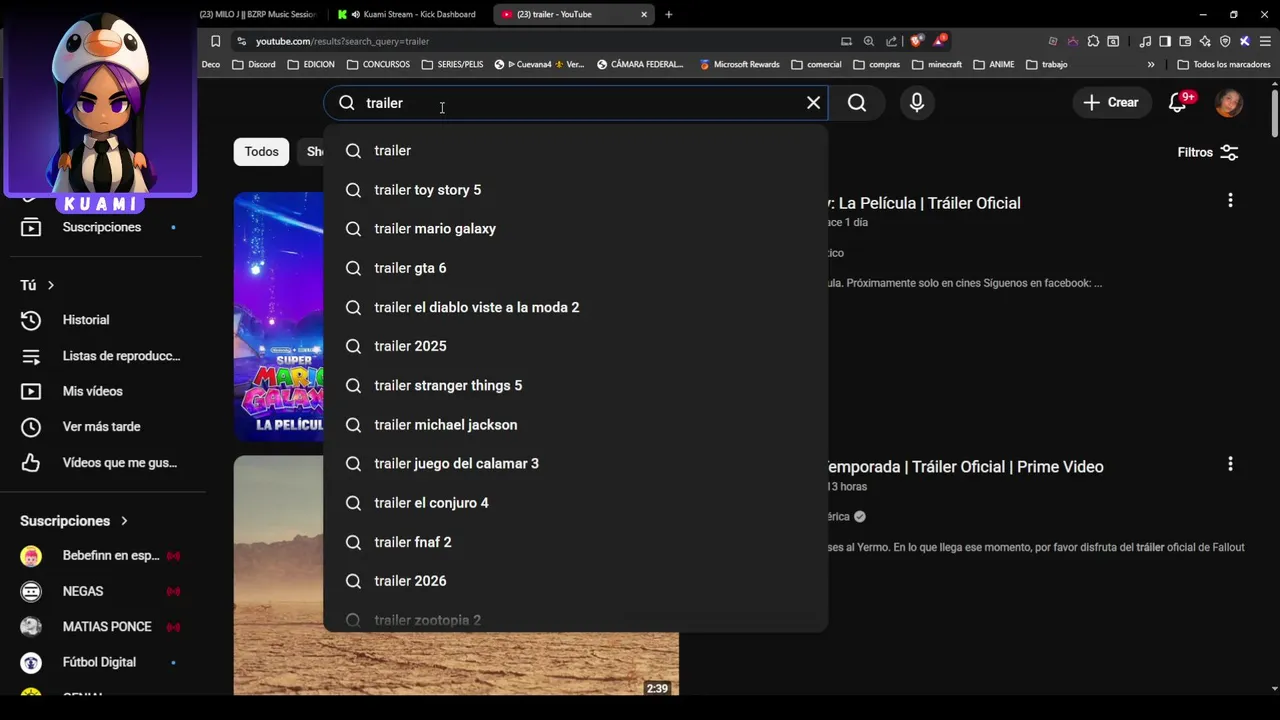Image resolution: width=1280 pixels, height=720 pixels.
Task: Open the CONCURSOS bookmarks folder
Action: tap(378, 64)
